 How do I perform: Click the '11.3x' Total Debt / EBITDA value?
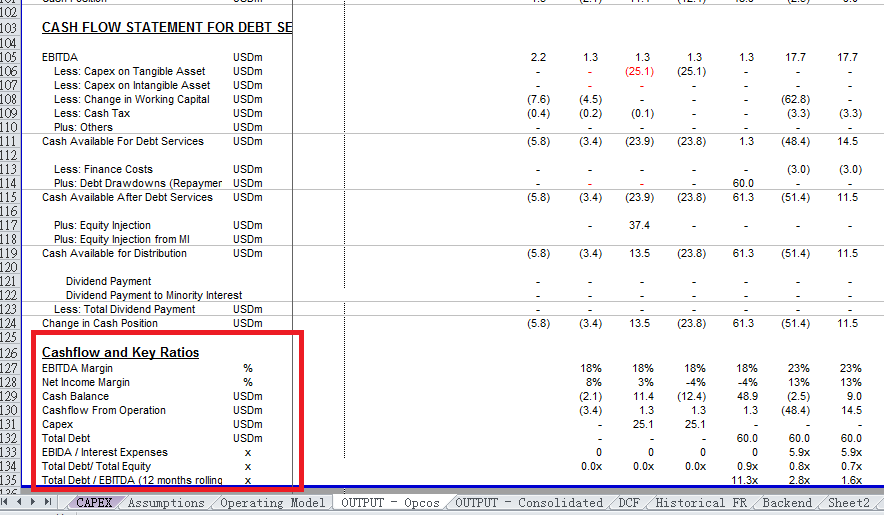744,480
